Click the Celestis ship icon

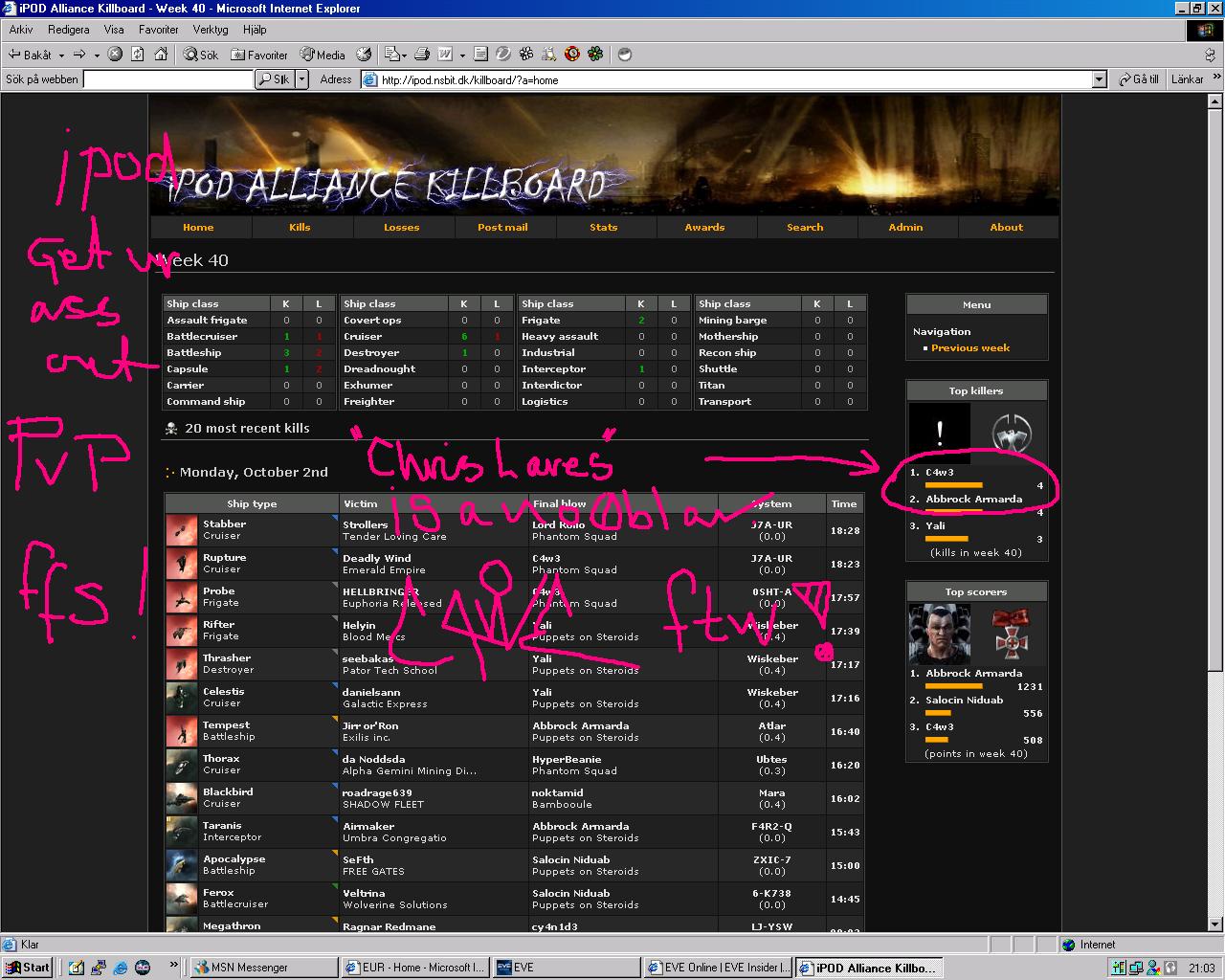182,698
